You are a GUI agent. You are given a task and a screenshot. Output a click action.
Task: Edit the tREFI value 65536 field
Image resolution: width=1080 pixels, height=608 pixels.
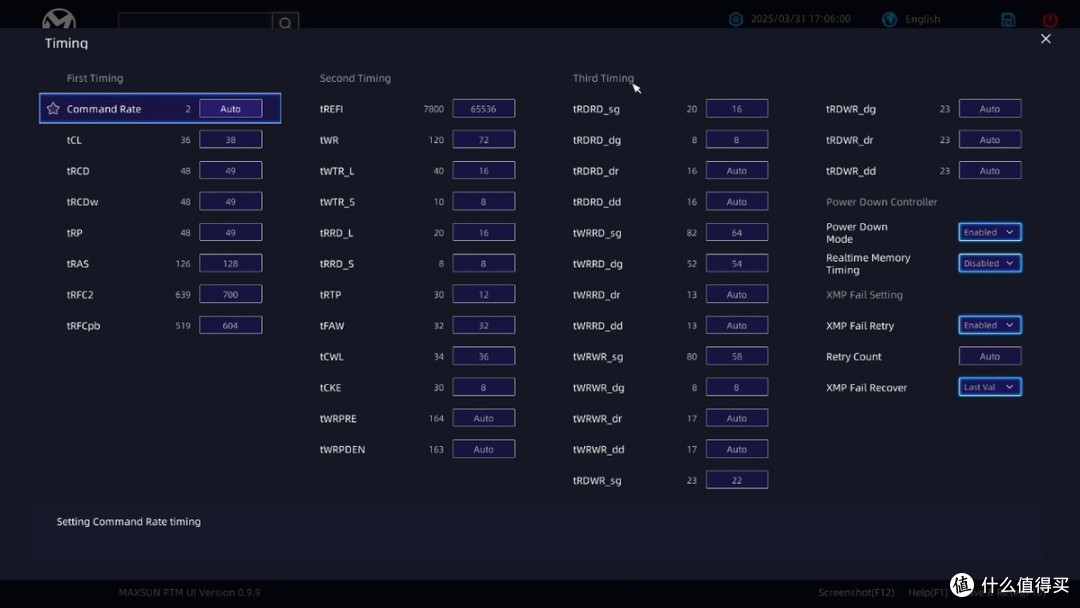(x=484, y=109)
